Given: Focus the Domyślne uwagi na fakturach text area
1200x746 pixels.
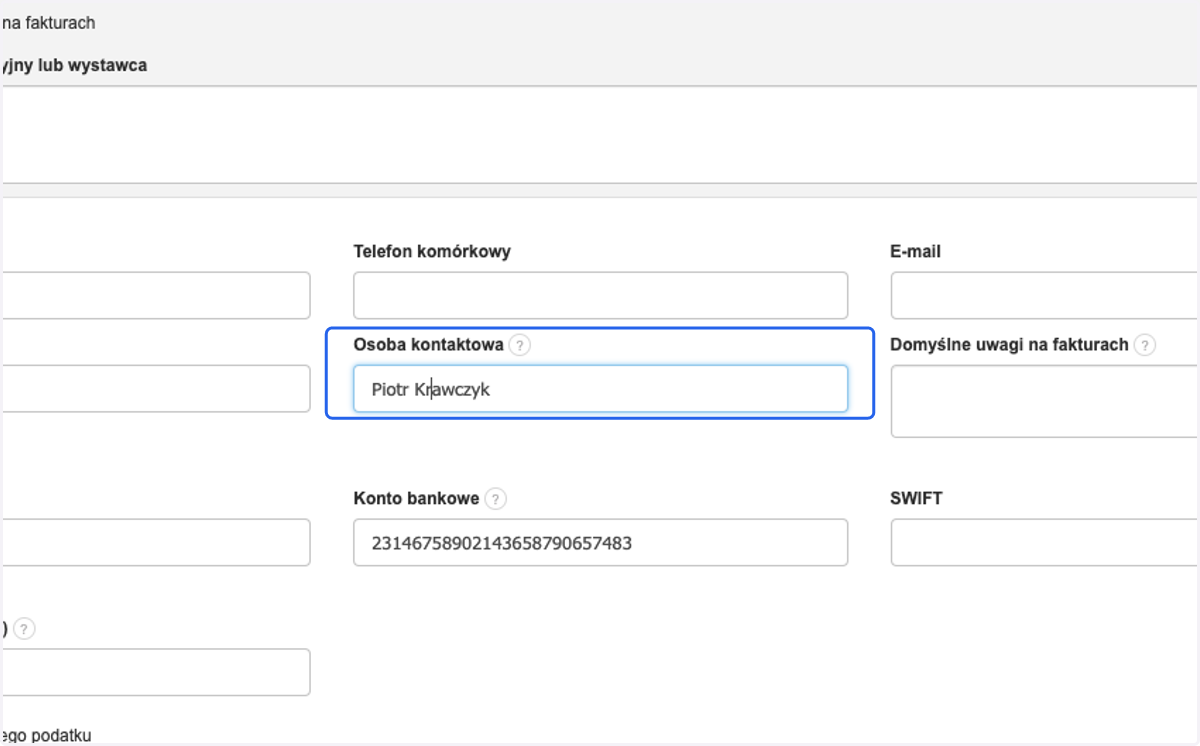Looking at the screenshot, I should [1045, 401].
